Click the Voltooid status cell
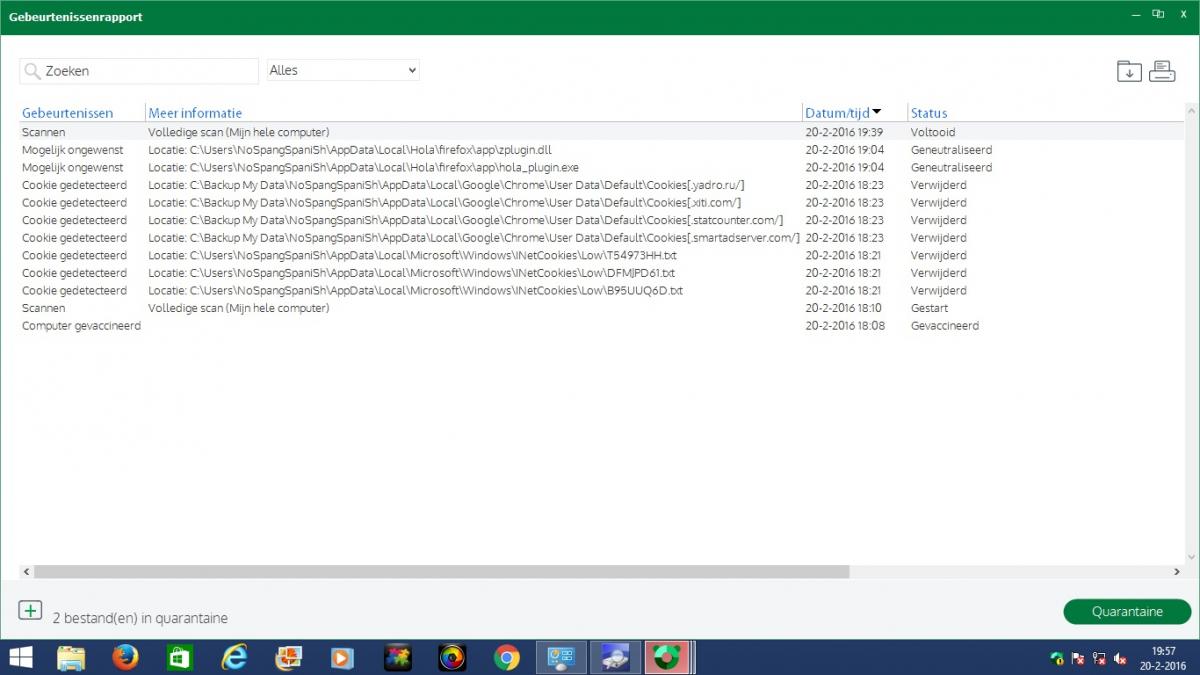This screenshot has height=675, width=1200. (x=933, y=132)
